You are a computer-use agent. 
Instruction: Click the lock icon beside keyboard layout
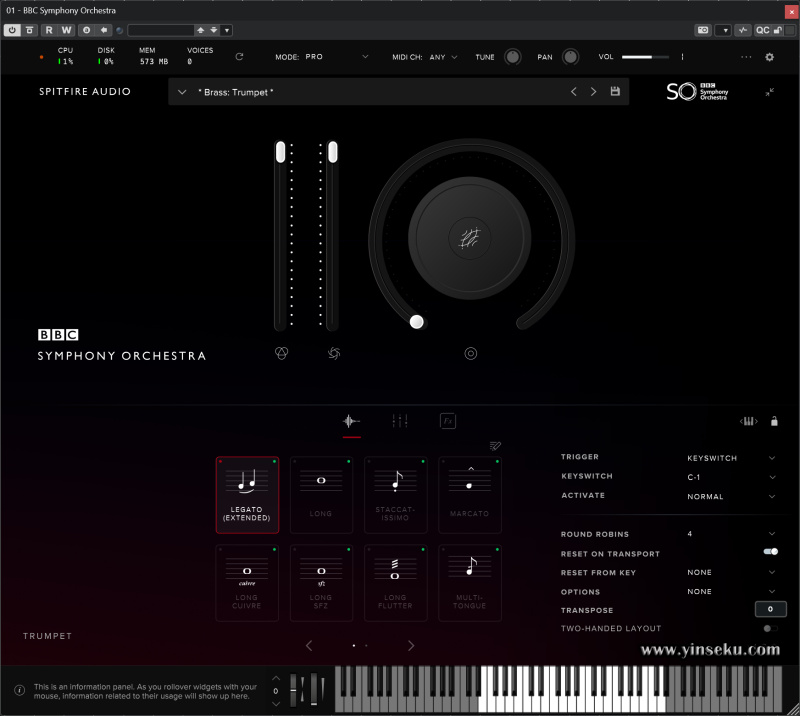[x=774, y=421]
